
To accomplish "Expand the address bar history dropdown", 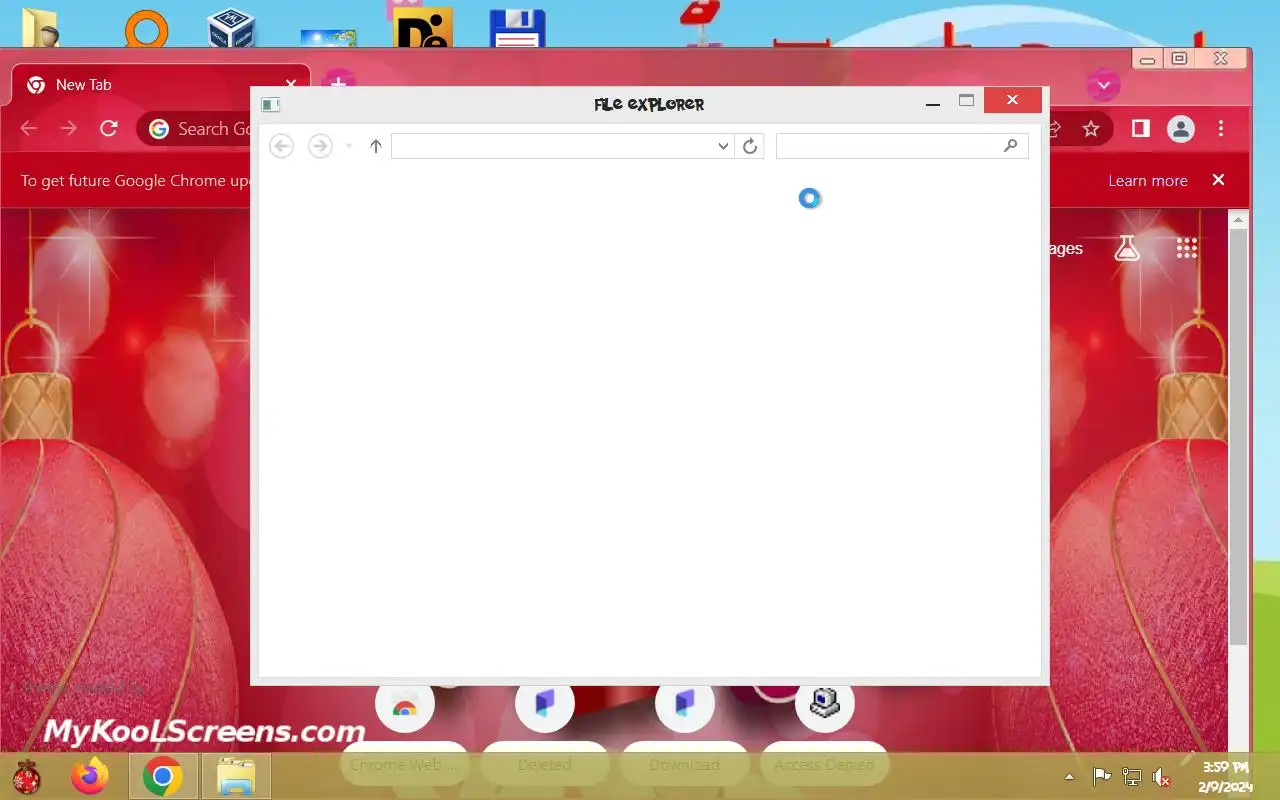I will click(x=724, y=146).
